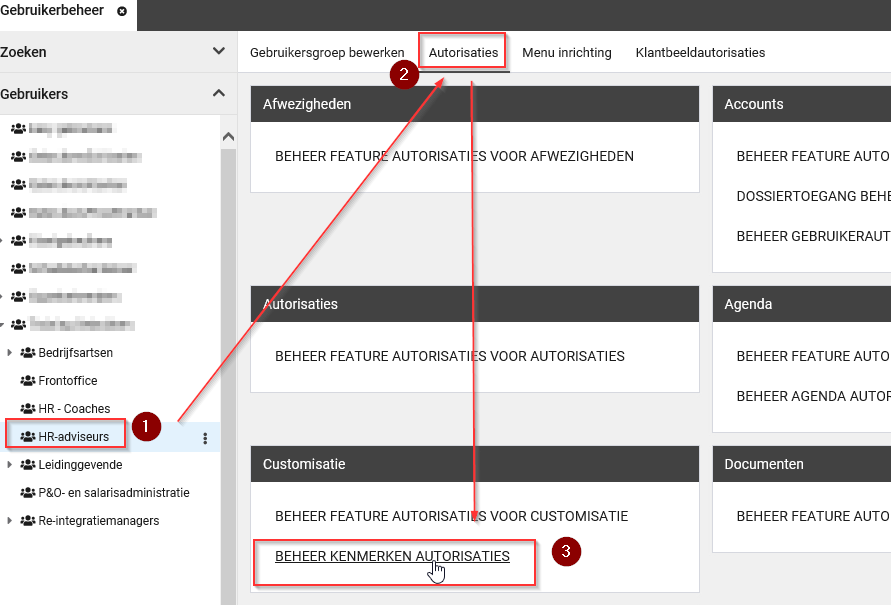Expand the Re-integratiemanagers tree node
This screenshot has width=891, height=605.
10,521
